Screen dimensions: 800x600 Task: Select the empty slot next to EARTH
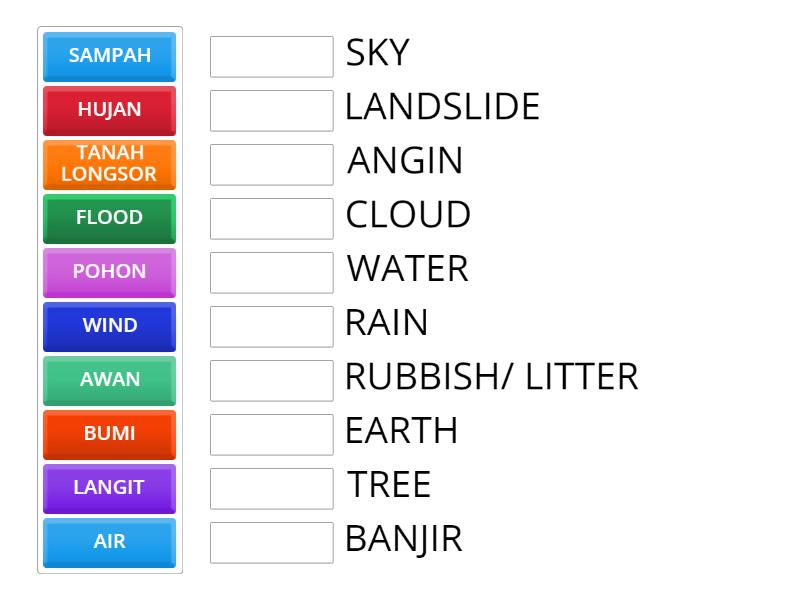tap(271, 435)
